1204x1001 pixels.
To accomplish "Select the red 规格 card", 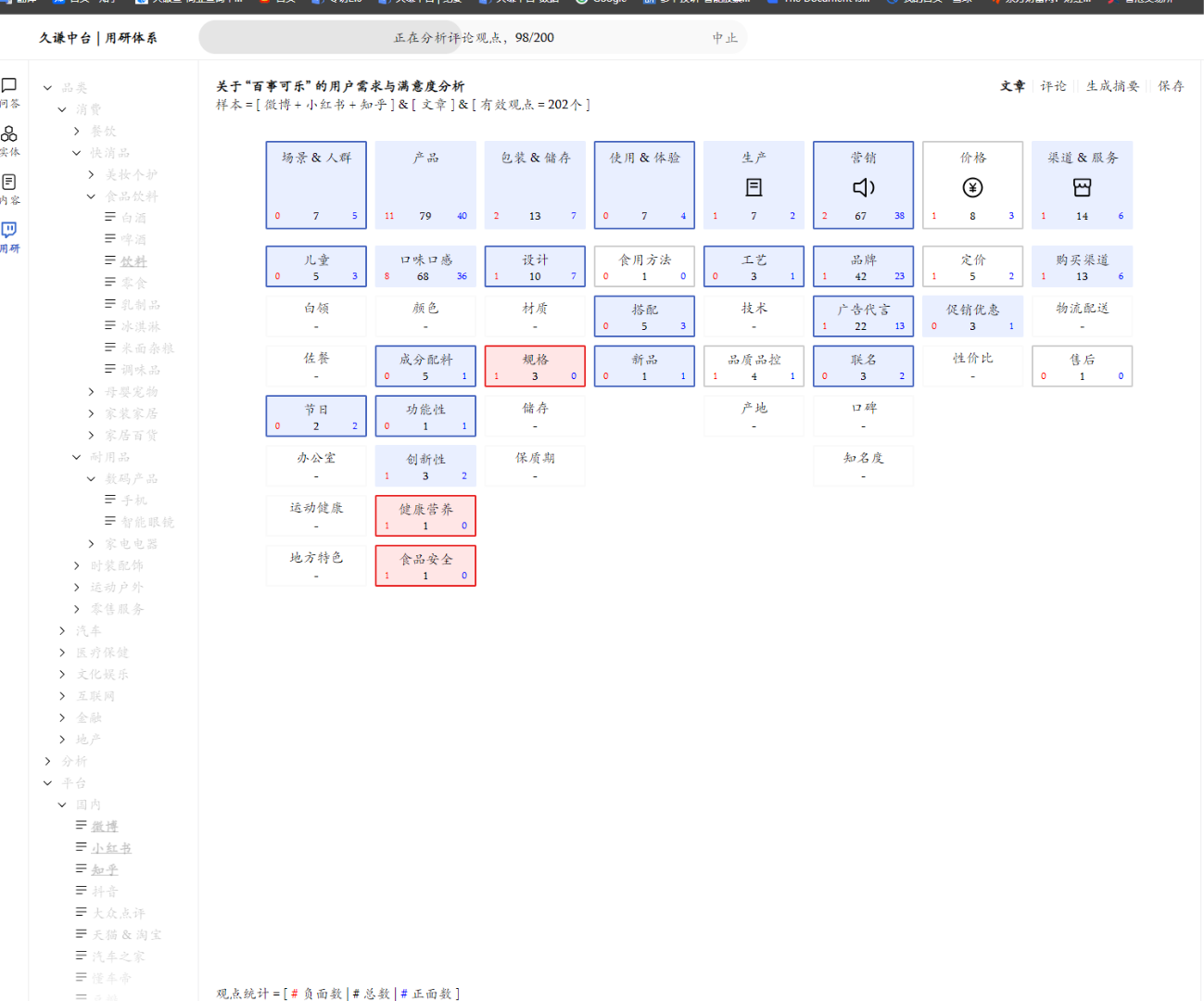I will (535, 366).
